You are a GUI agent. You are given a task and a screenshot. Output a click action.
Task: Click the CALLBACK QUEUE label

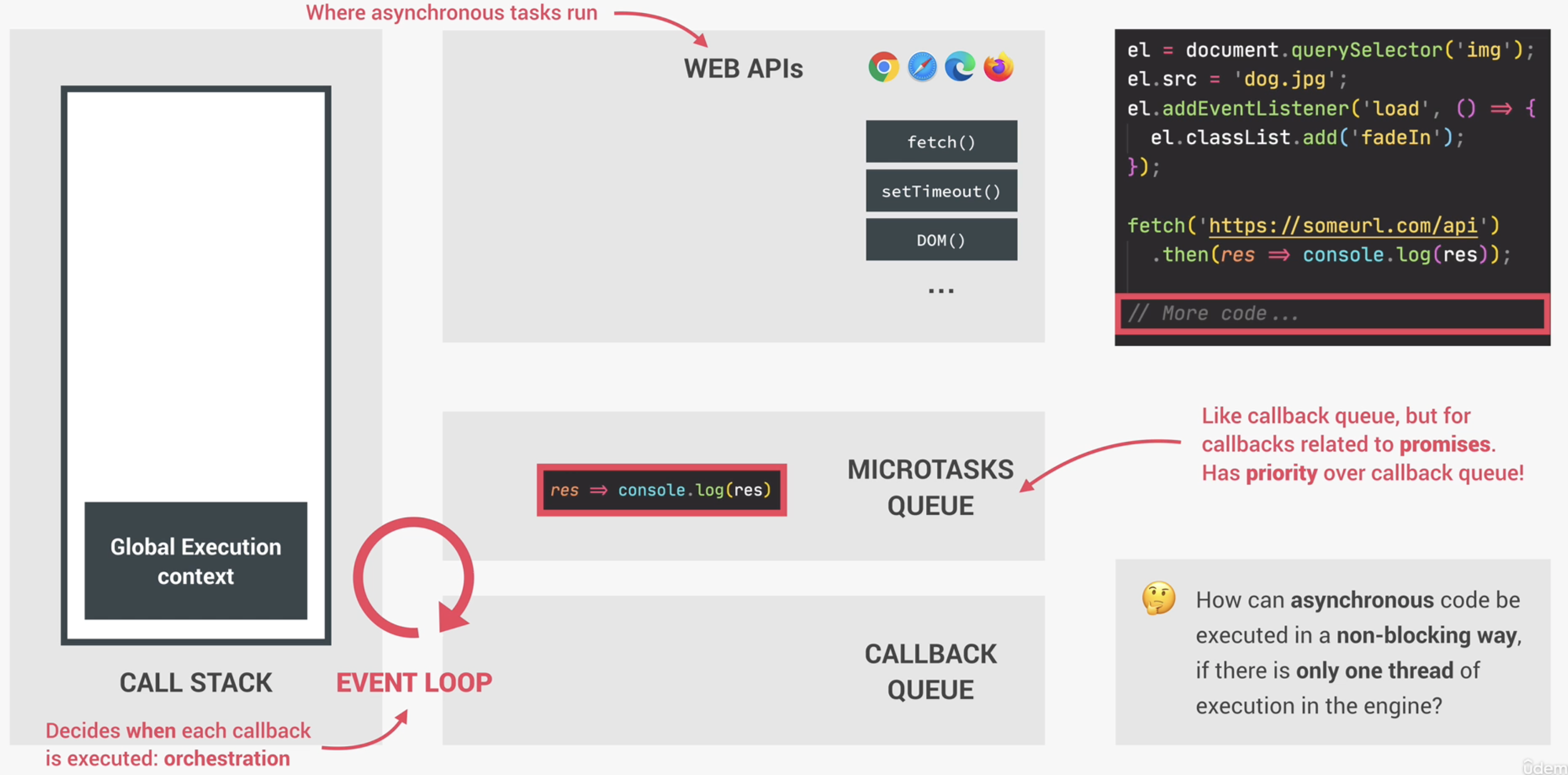pyautogui.click(x=930, y=671)
